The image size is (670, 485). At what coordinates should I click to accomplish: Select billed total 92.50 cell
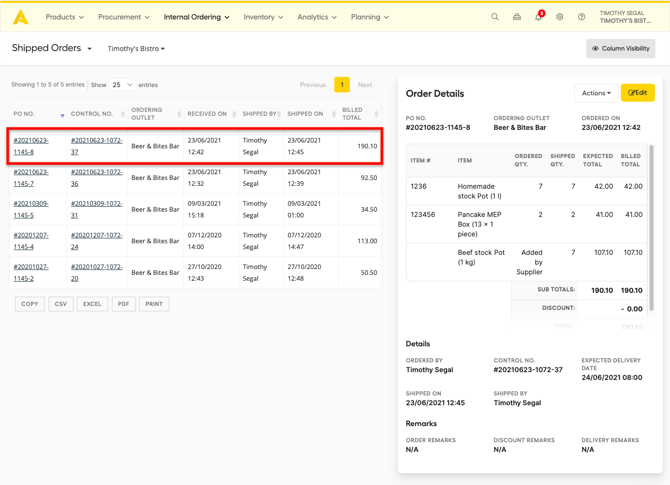coord(360,178)
